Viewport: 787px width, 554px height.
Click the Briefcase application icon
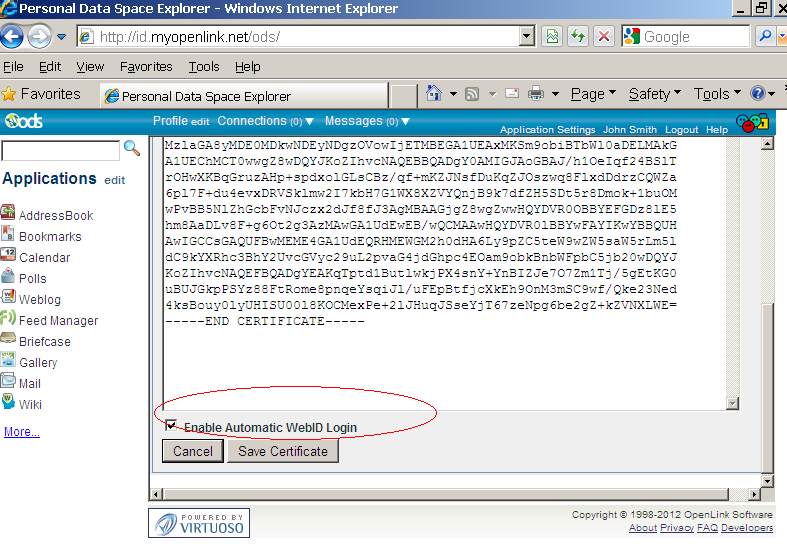[8, 340]
